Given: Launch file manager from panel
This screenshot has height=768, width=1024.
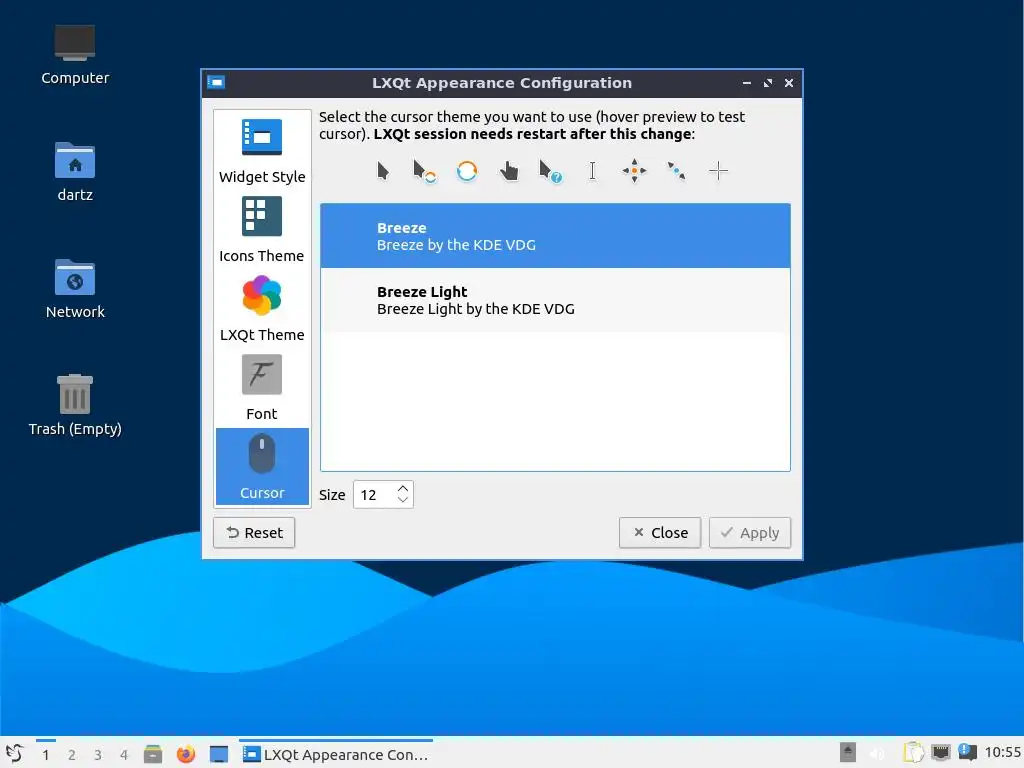Looking at the screenshot, I should [x=153, y=754].
